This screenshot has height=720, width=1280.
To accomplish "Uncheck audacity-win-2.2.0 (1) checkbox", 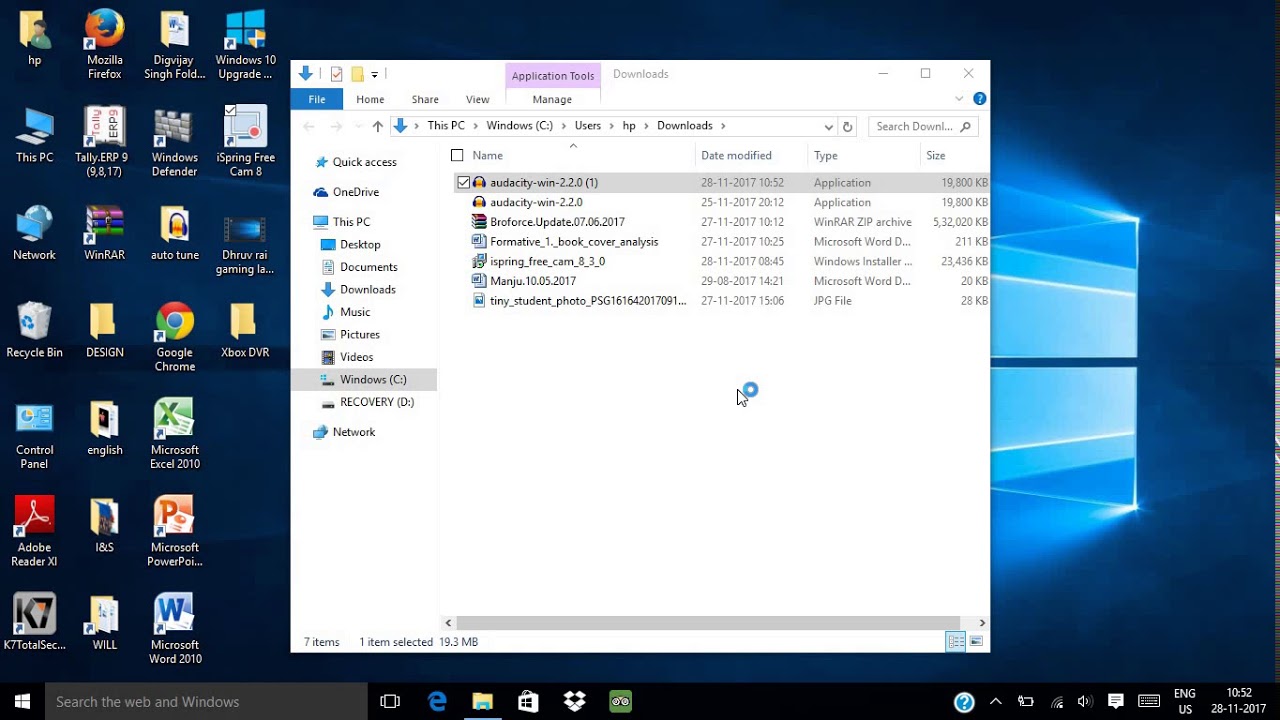I will click(x=463, y=183).
